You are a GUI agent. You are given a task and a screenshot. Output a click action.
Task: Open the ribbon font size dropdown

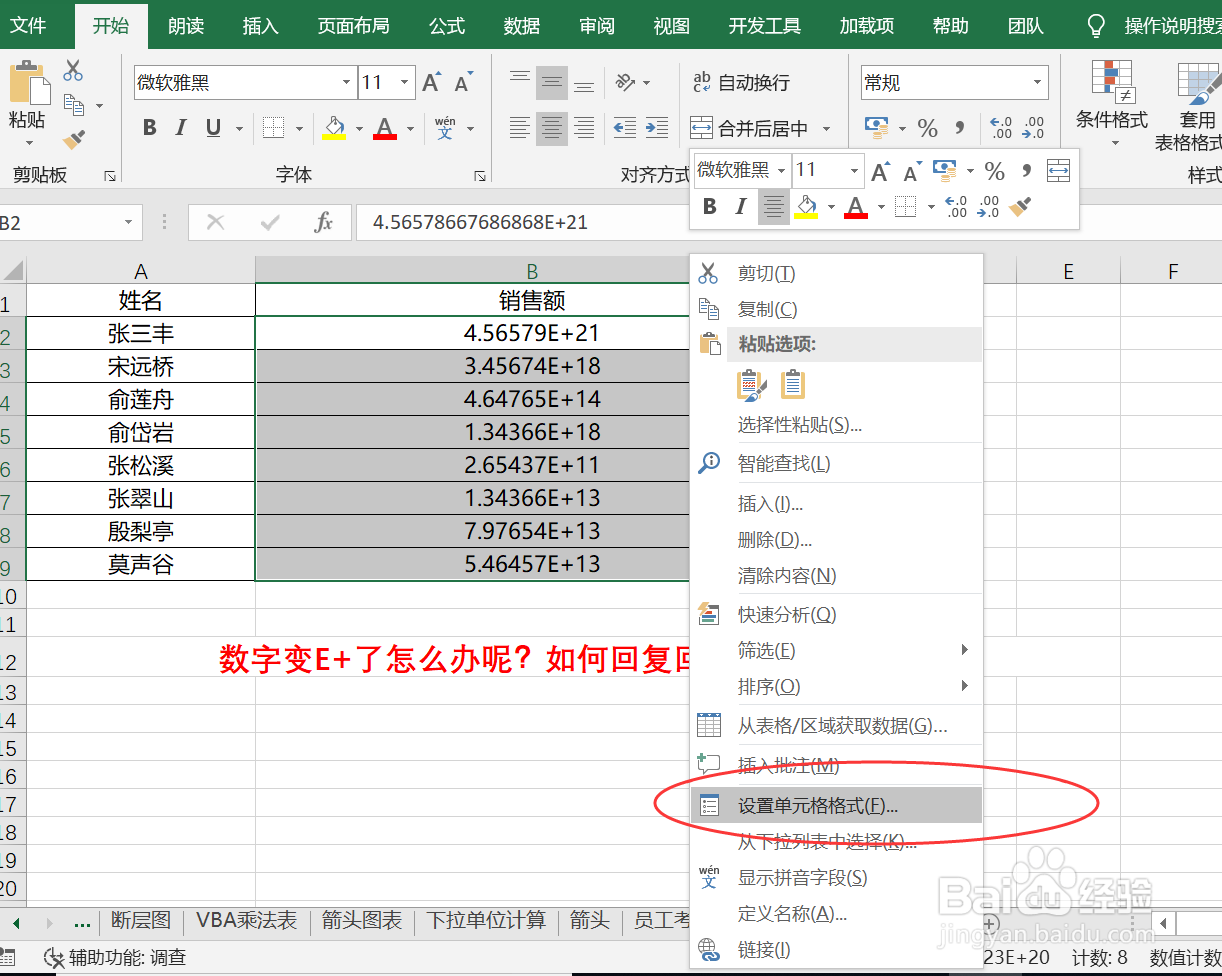[405, 83]
